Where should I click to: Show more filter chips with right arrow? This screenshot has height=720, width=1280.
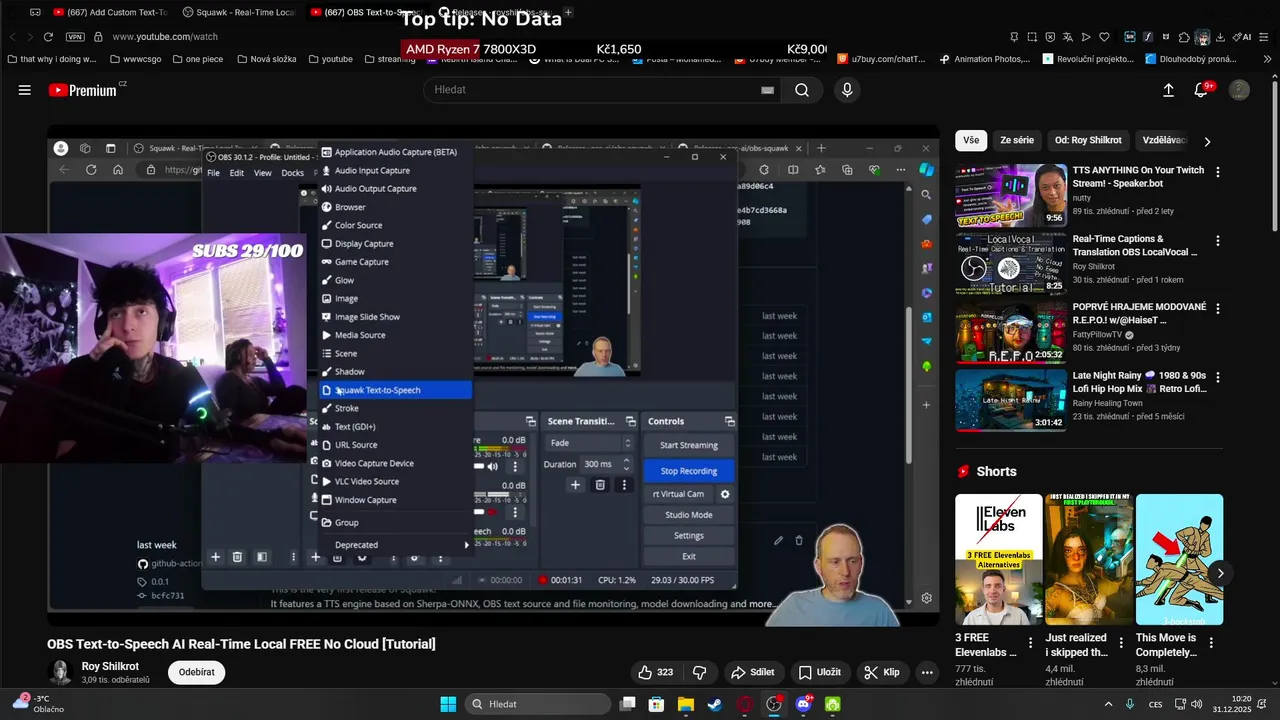coord(1207,142)
